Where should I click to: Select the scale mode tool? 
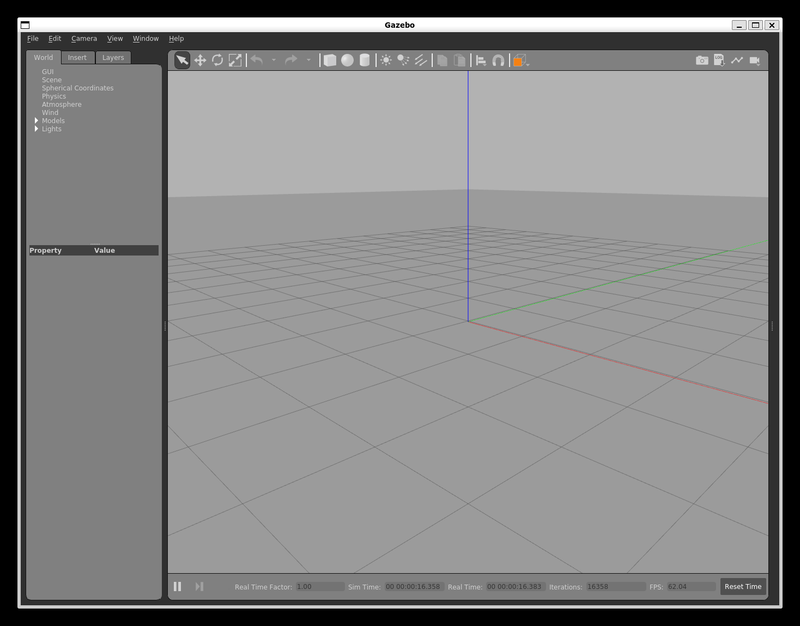click(x=235, y=60)
